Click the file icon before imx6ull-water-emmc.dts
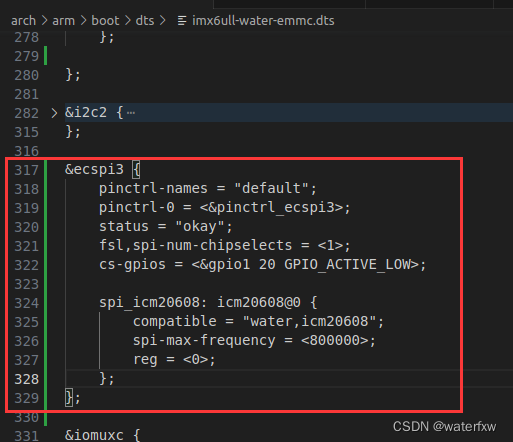Image resolution: width=513 pixels, height=442 pixels. [182, 21]
